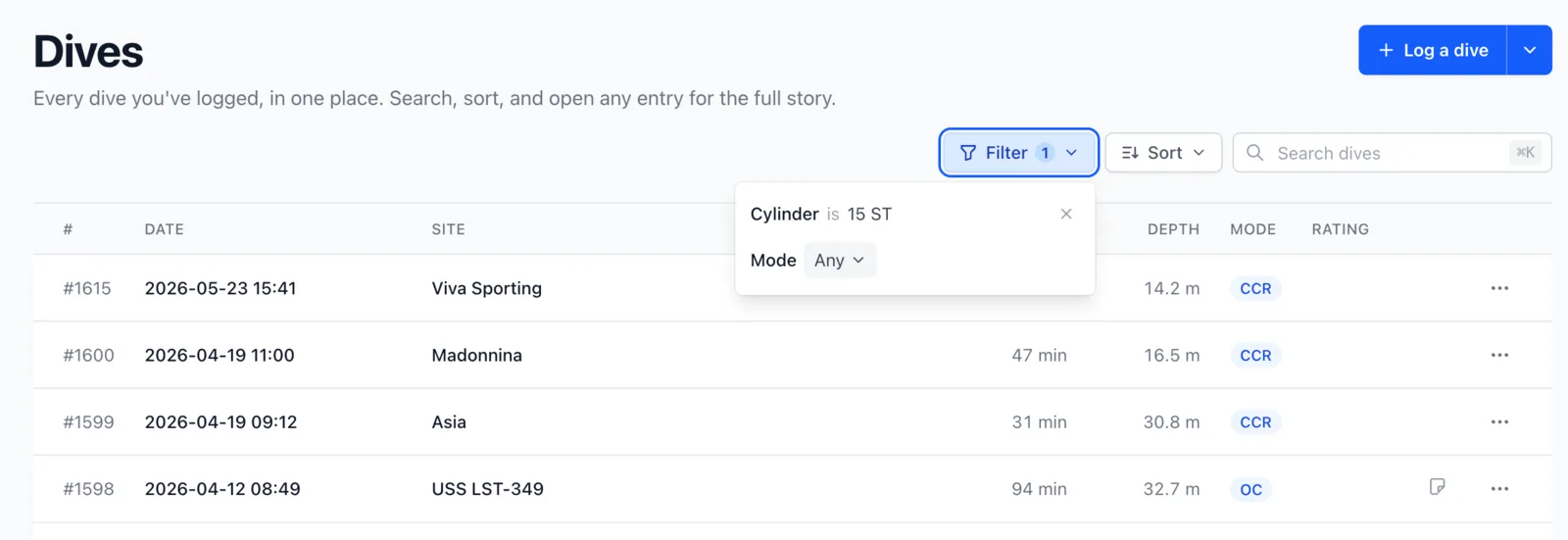
Task: Click the CCR badge on dive #1615
Action: [x=1255, y=288]
